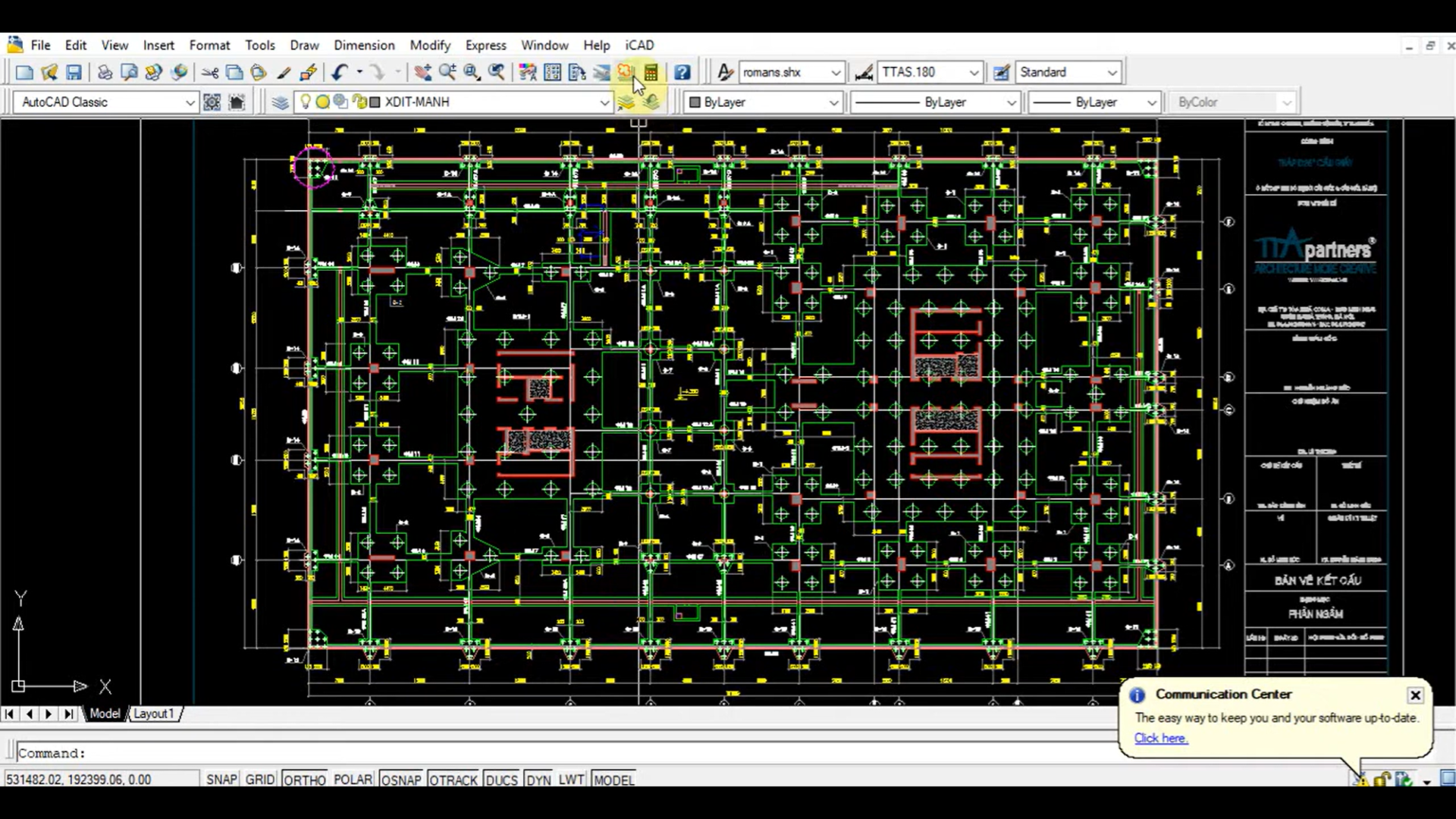Open the QuickCalc calculator icon
Screen dimensions: 1456x819
pos(651,73)
